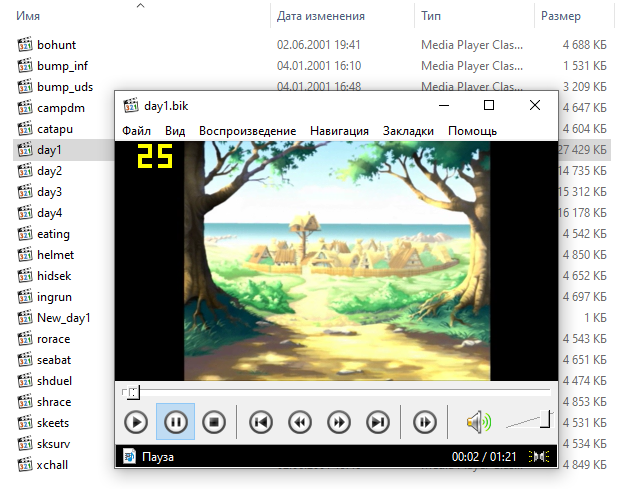Select the rorace file icon
This screenshot has width=621, height=489.
click(x=25, y=339)
